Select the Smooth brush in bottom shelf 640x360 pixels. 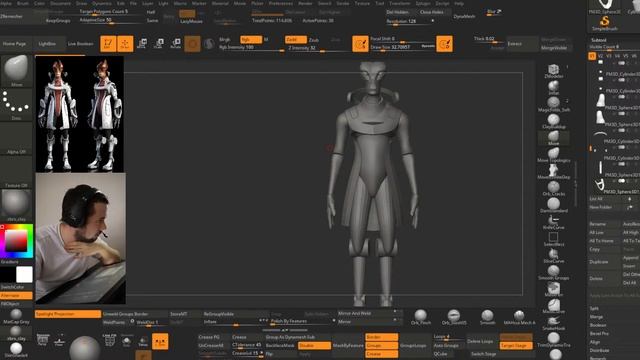pyautogui.click(x=487, y=317)
